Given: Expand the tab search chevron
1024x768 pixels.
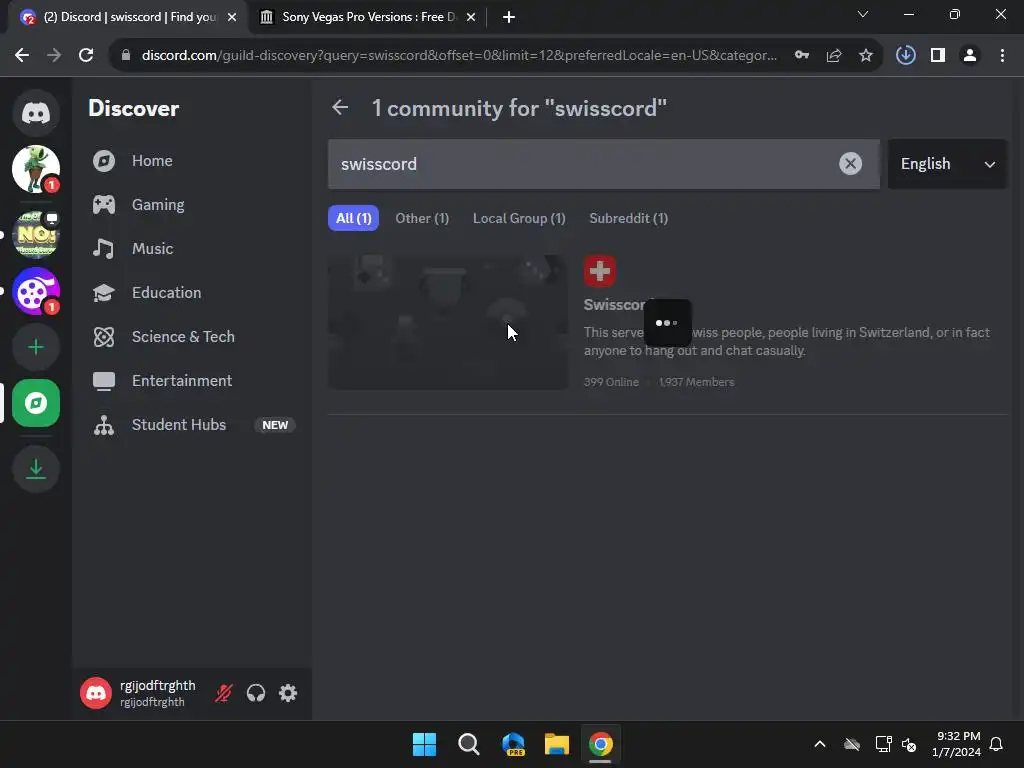Looking at the screenshot, I should click(863, 14).
